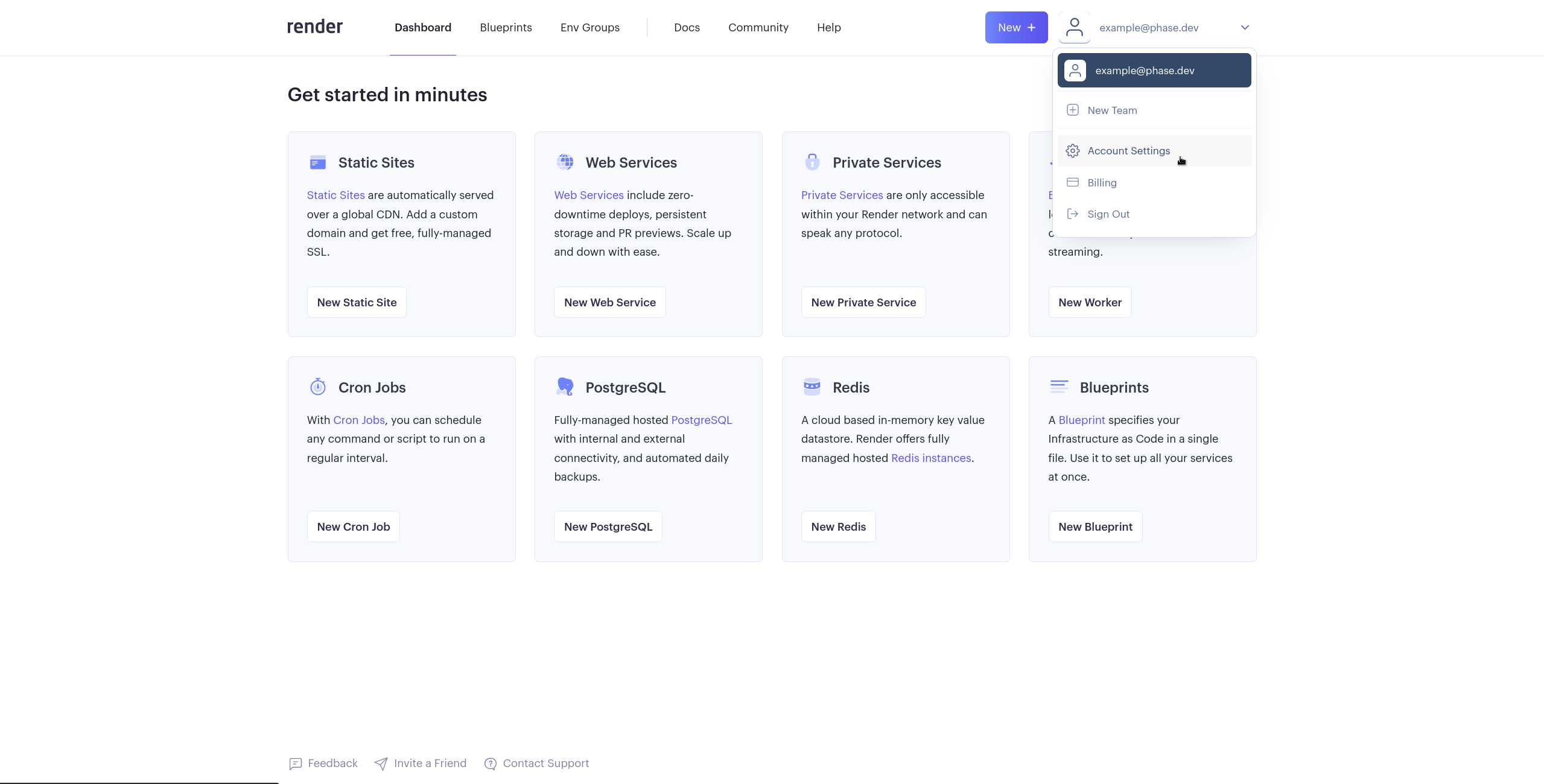Click the Web Services globe icon
The image size is (1544, 784).
click(565, 162)
